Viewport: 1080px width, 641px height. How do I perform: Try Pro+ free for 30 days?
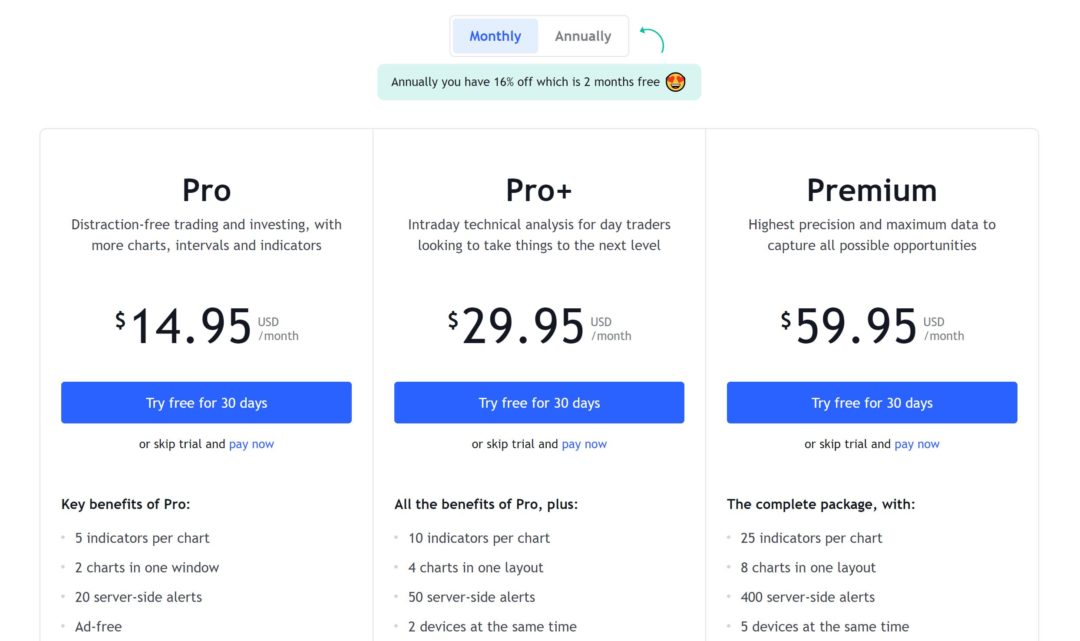[539, 402]
